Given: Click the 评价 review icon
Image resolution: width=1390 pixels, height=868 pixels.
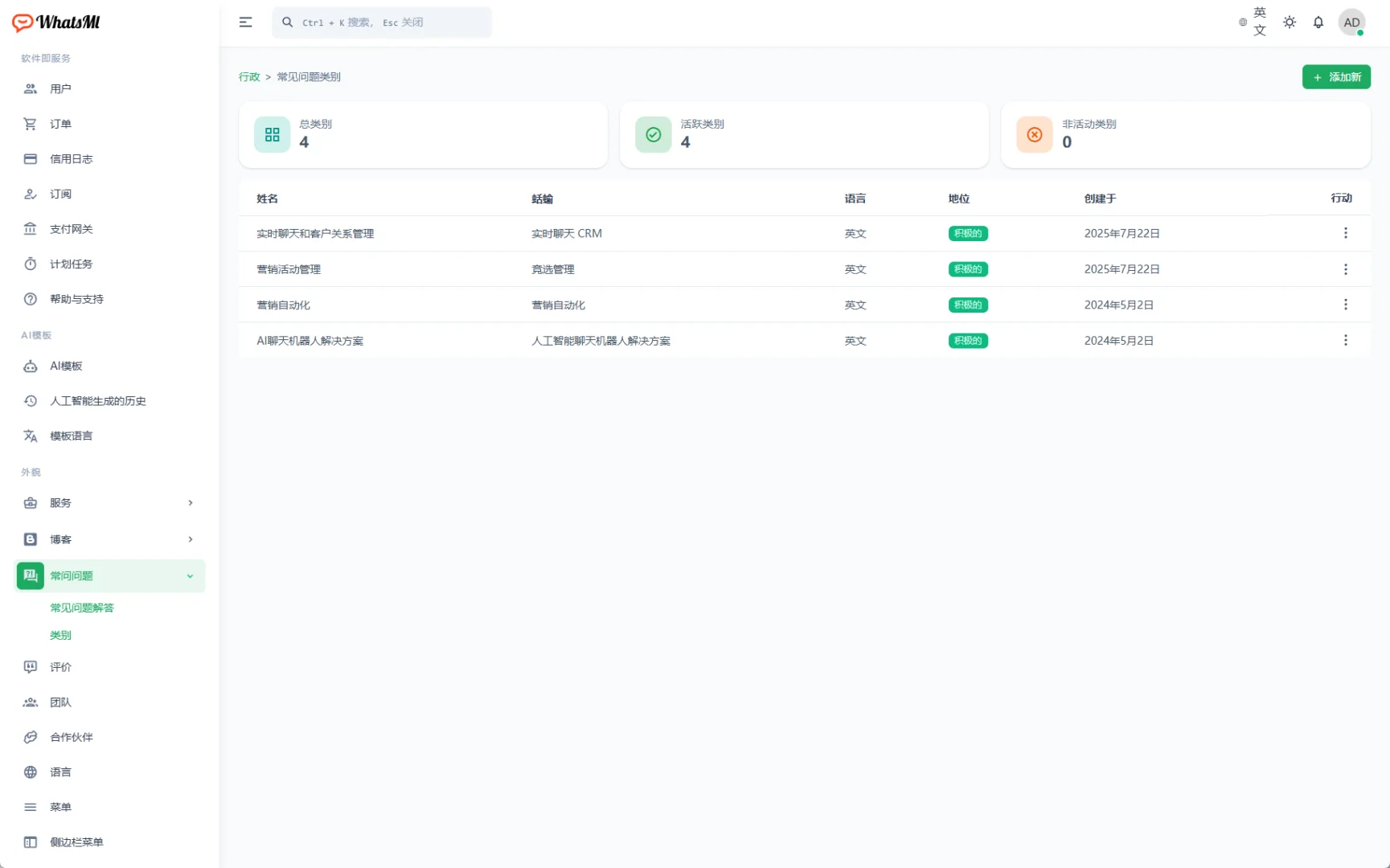Looking at the screenshot, I should coord(31,667).
